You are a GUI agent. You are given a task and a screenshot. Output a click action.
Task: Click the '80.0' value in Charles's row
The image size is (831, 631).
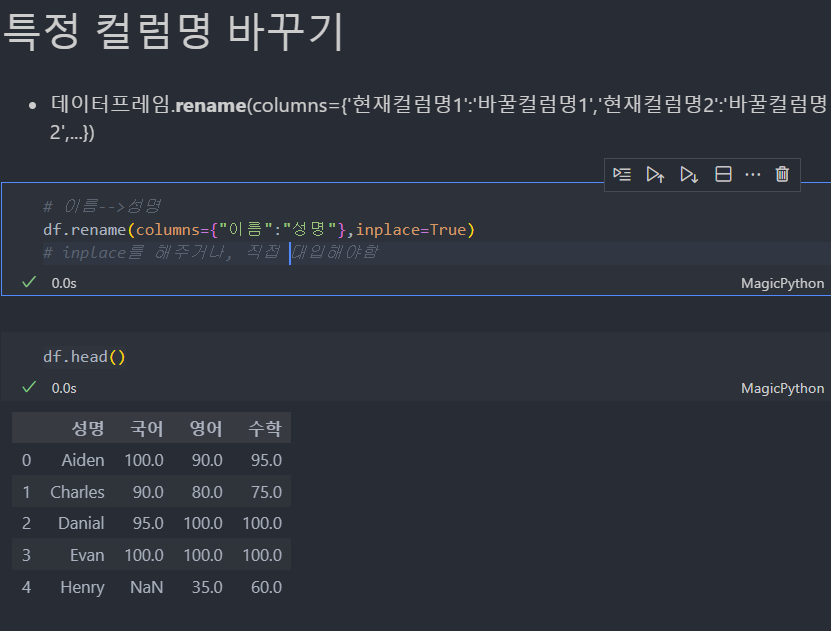207,492
